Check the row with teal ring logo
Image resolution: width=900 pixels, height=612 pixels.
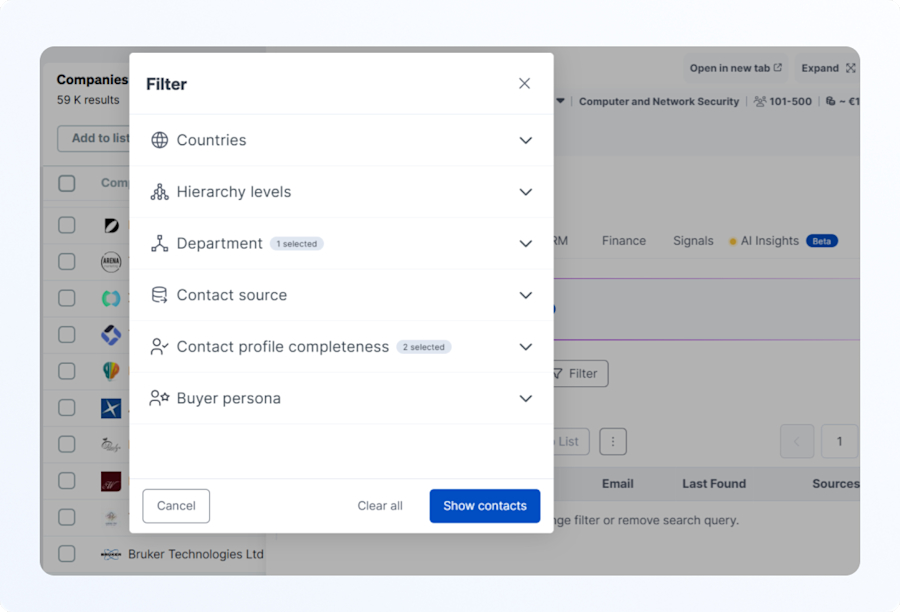[x=67, y=299]
